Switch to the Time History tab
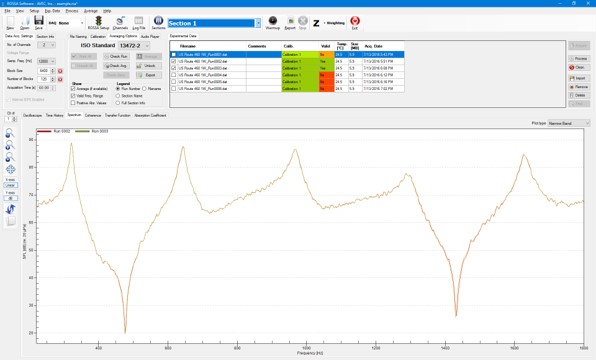This screenshot has height=360, width=596. (54, 115)
